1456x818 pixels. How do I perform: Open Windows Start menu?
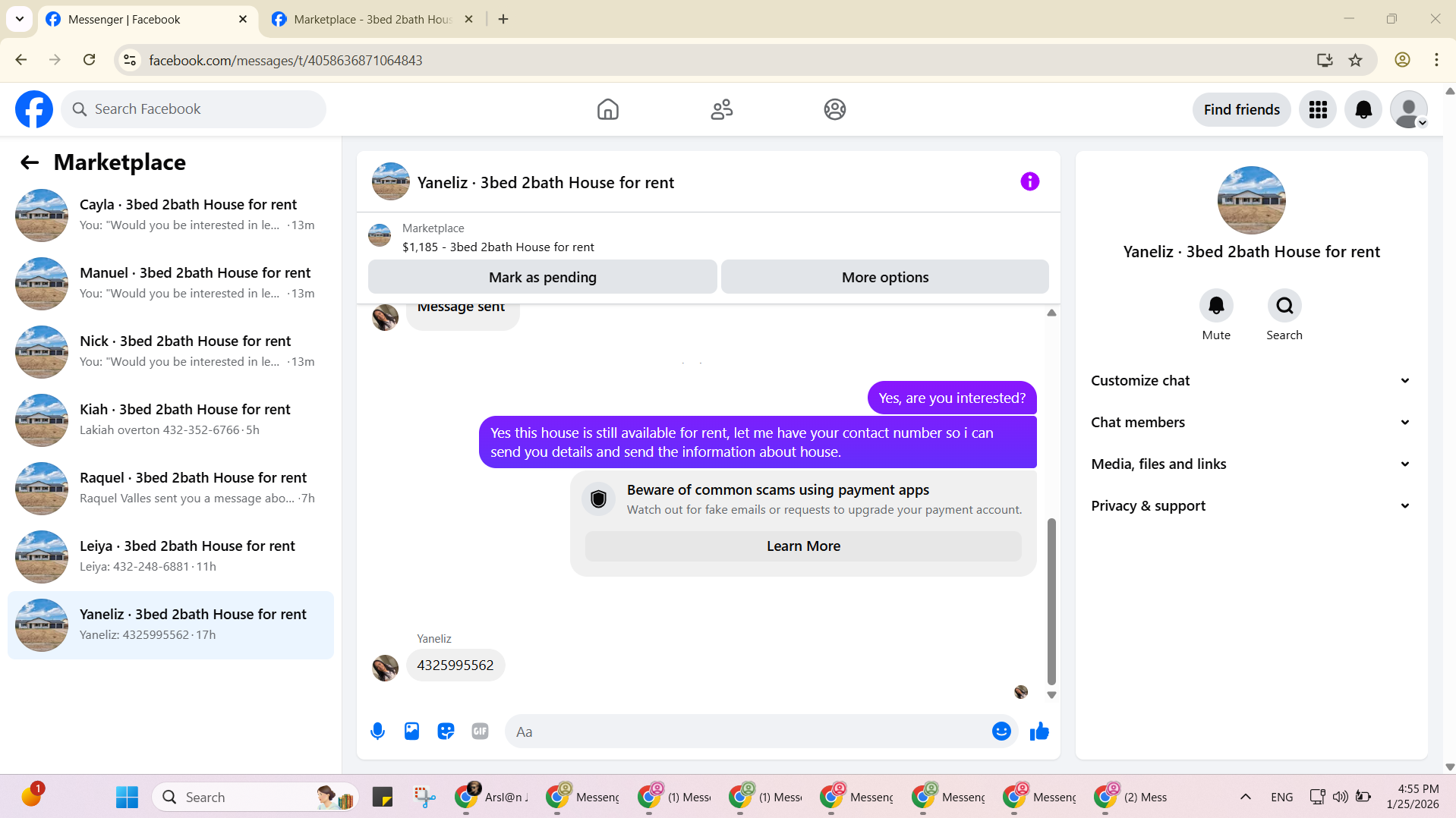127,797
